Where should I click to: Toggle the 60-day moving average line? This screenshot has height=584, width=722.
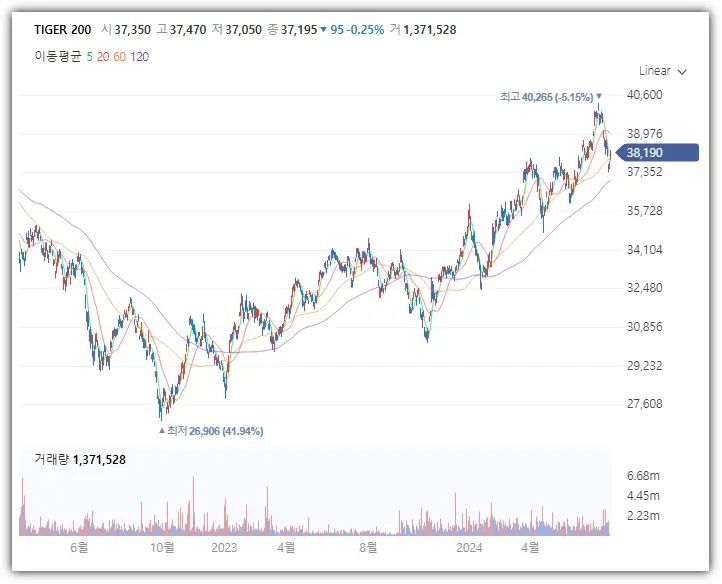click(x=119, y=57)
